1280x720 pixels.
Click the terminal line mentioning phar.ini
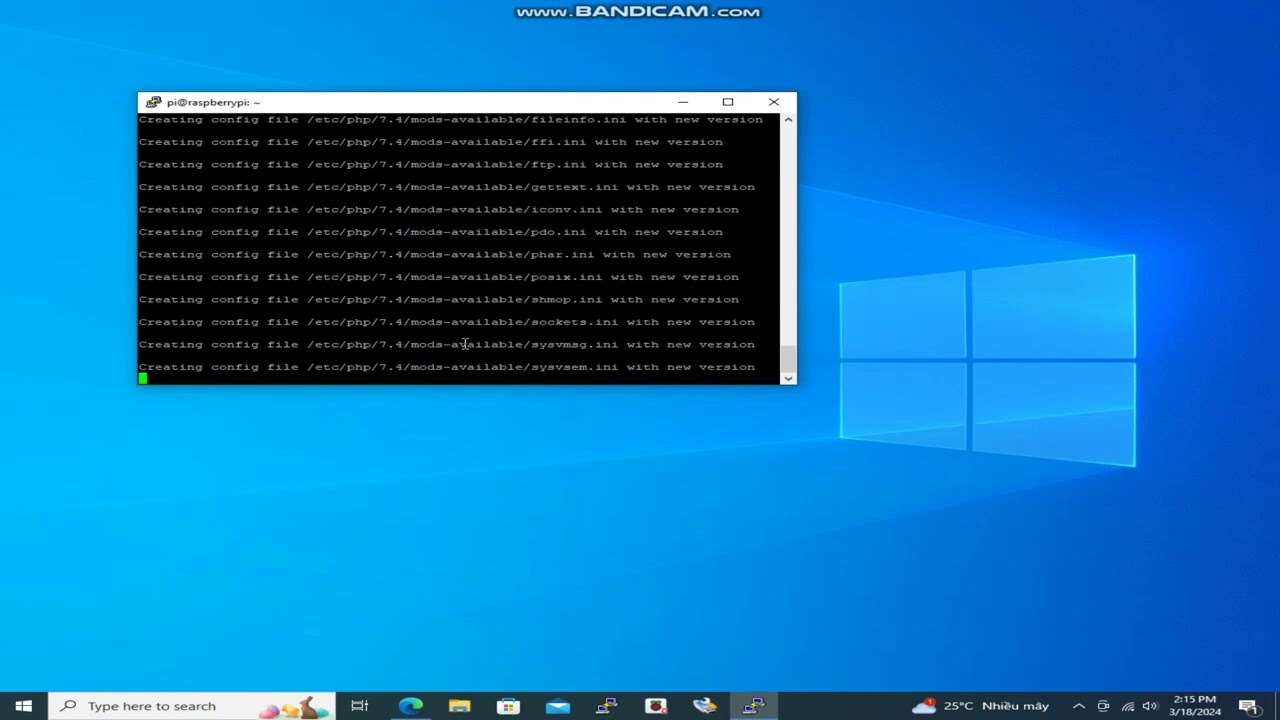pyautogui.click(x=435, y=255)
